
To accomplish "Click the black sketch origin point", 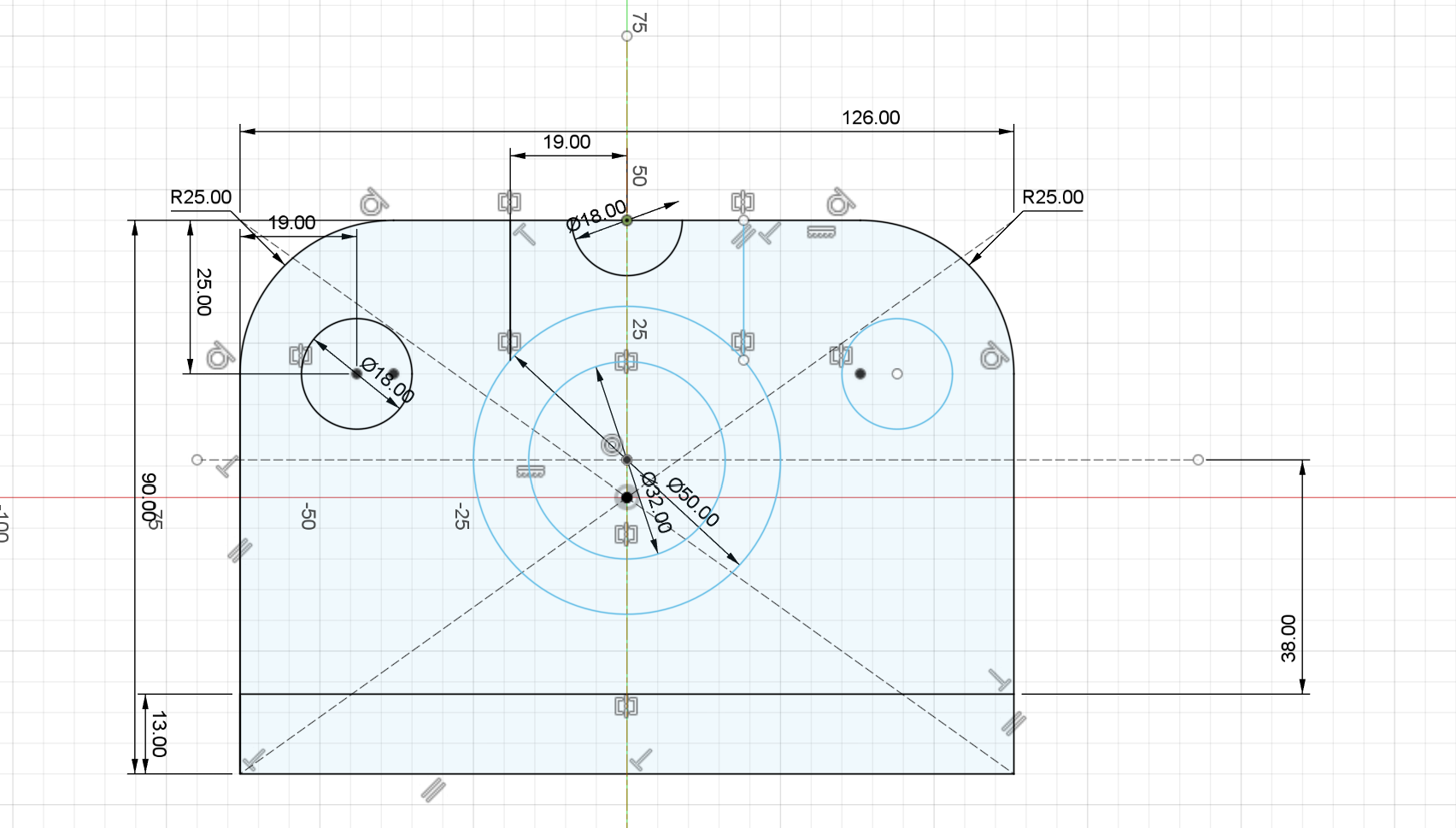I will (626, 497).
